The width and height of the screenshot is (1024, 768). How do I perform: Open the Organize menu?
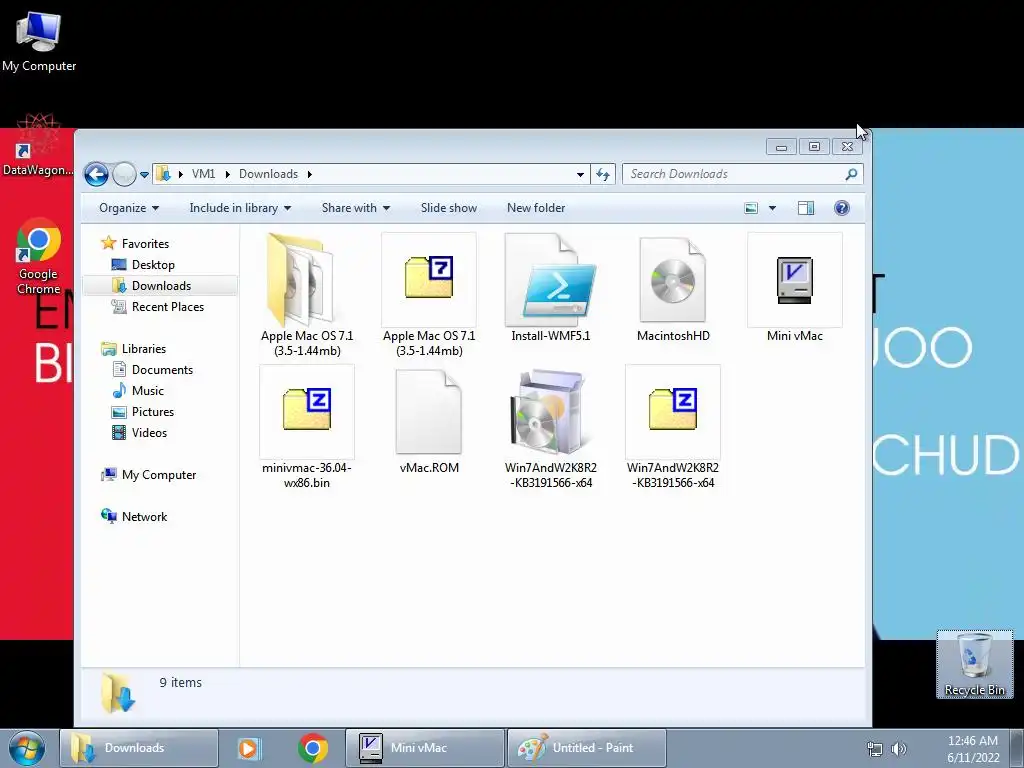click(x=129, y=208)
